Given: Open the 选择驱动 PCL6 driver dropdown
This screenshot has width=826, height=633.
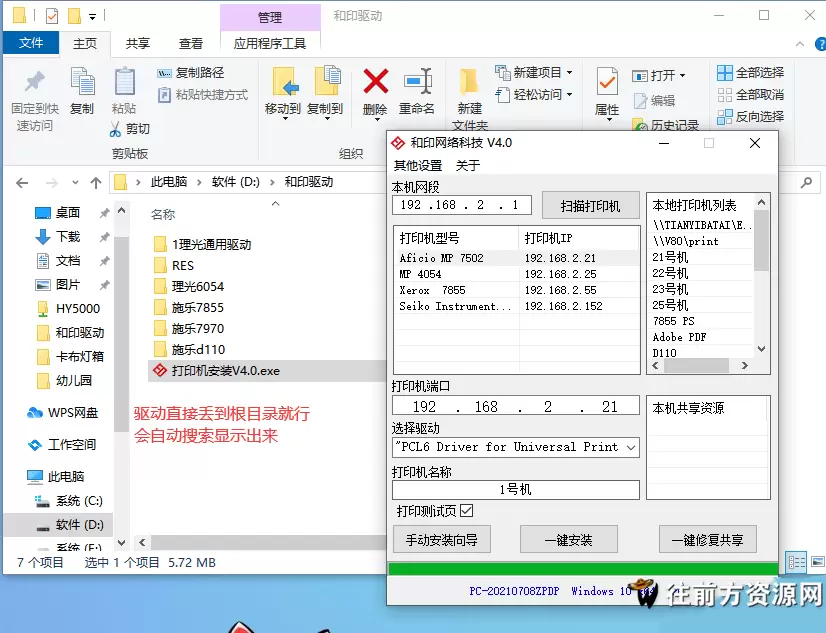Looking at the screenshot, I should tap(631, 448).
